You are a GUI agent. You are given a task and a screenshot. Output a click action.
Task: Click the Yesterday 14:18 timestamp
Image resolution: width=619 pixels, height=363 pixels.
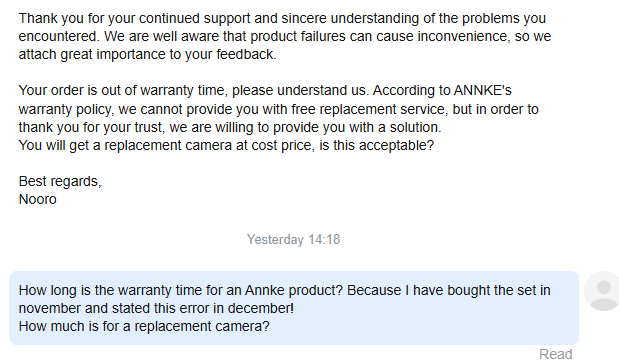tap(293, 240)
